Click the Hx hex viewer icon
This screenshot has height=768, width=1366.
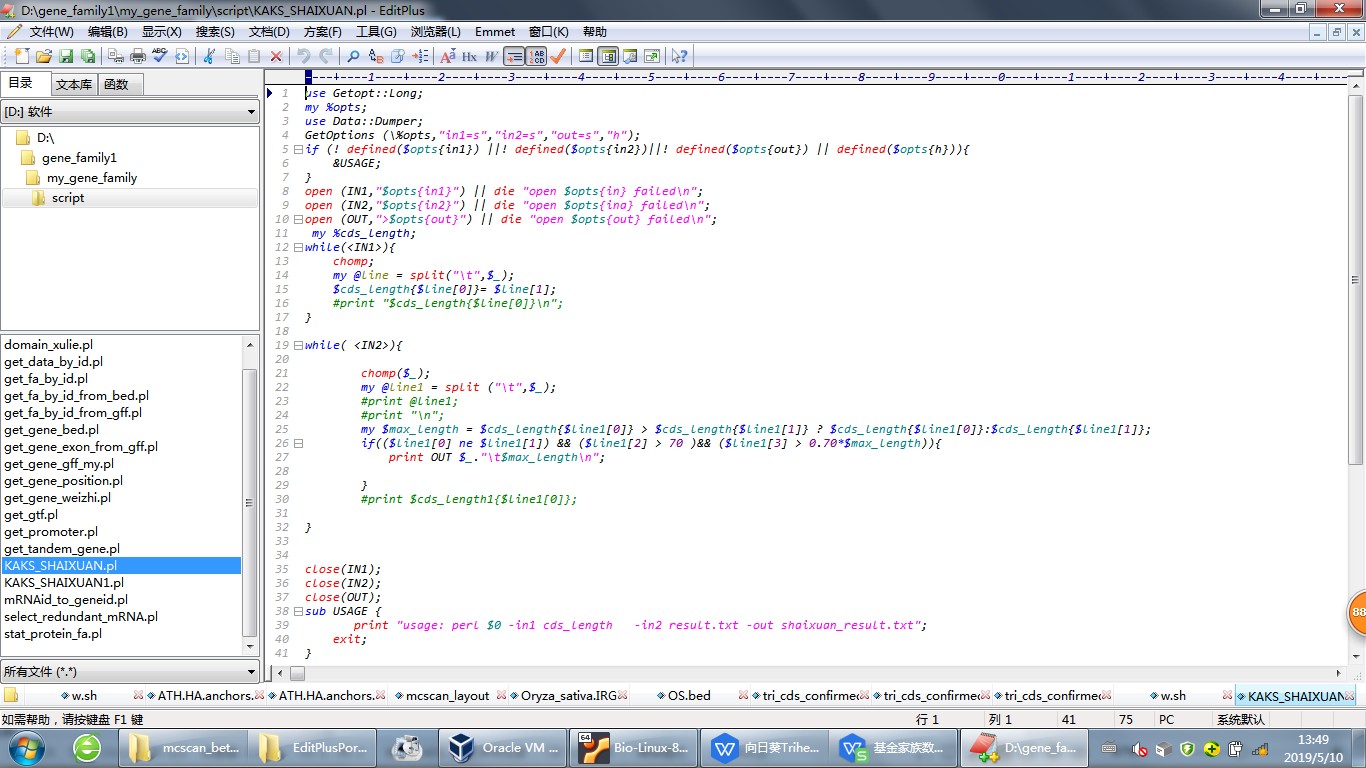[x=469, y=56]
